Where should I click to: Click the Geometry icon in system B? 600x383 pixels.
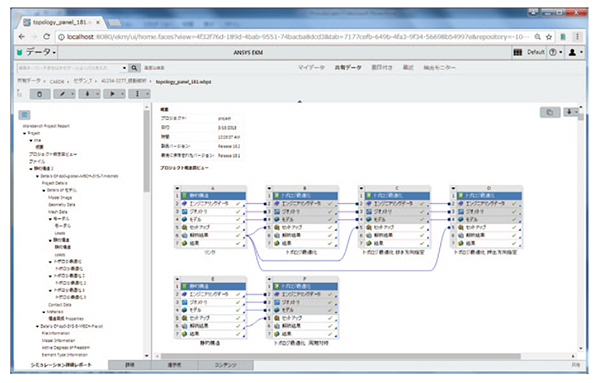(x=277, y=212)
